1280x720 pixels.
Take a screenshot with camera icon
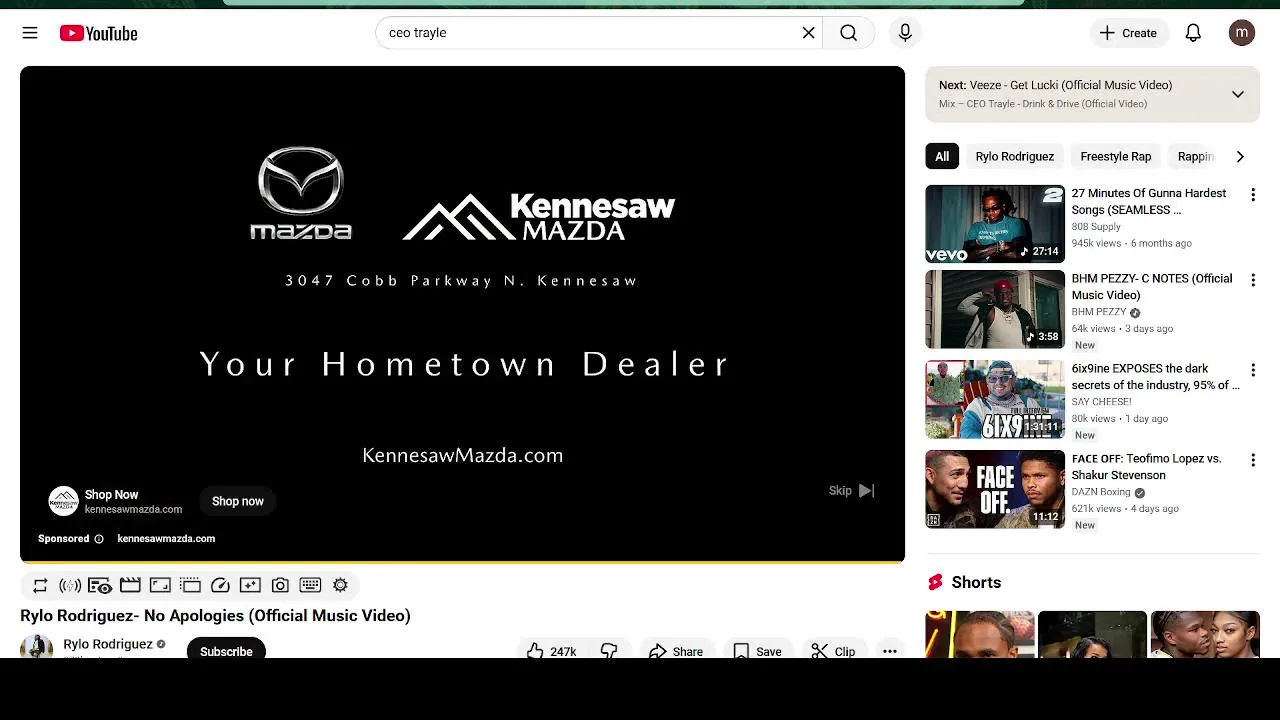tap(280, 586)
